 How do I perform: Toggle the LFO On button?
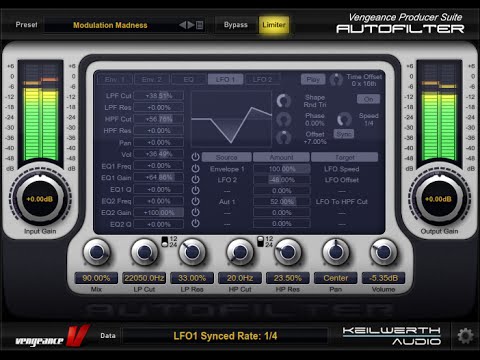[368, 99]
